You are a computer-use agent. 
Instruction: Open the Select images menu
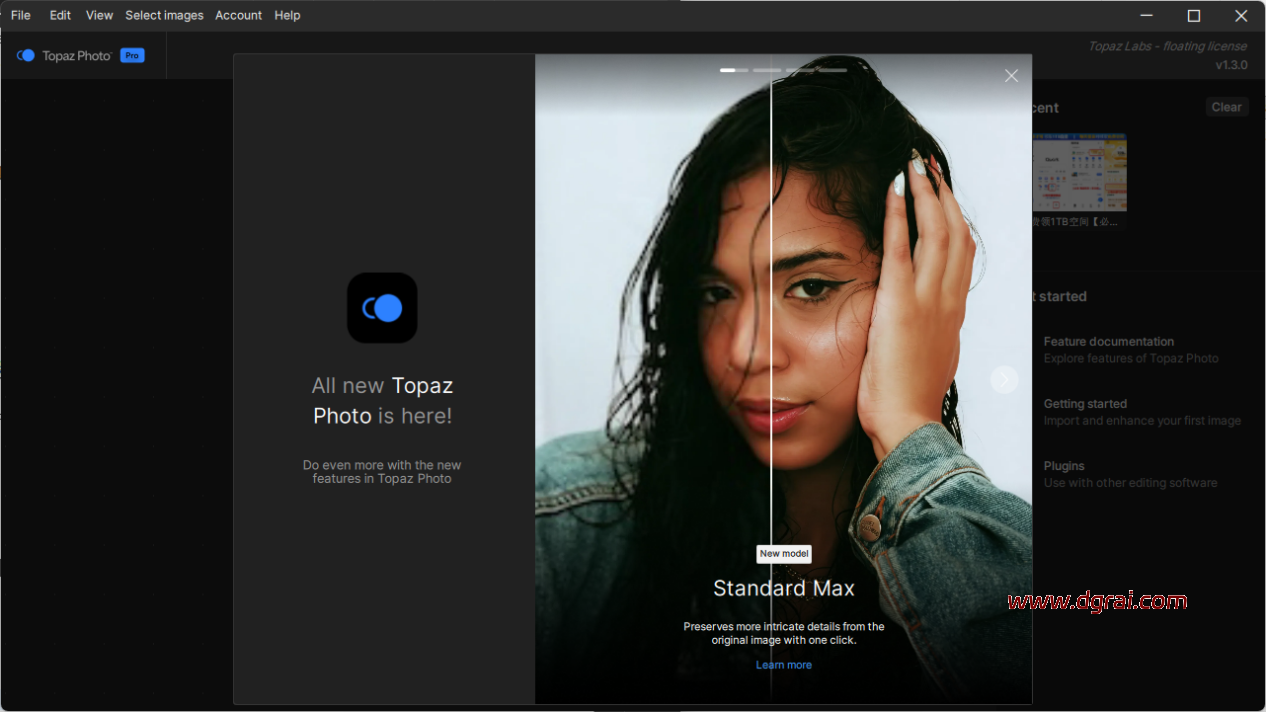[164, 15]
